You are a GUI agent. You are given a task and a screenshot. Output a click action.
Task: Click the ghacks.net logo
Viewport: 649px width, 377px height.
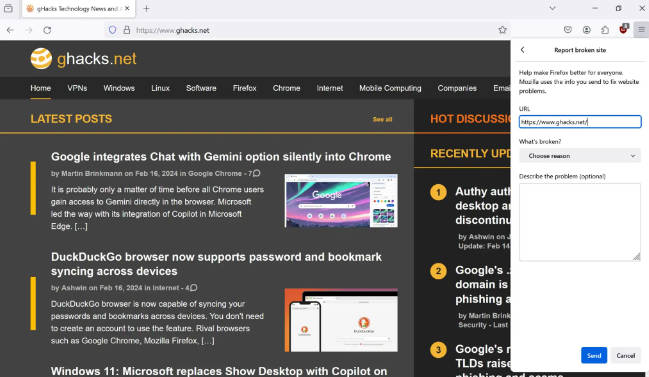83,59
